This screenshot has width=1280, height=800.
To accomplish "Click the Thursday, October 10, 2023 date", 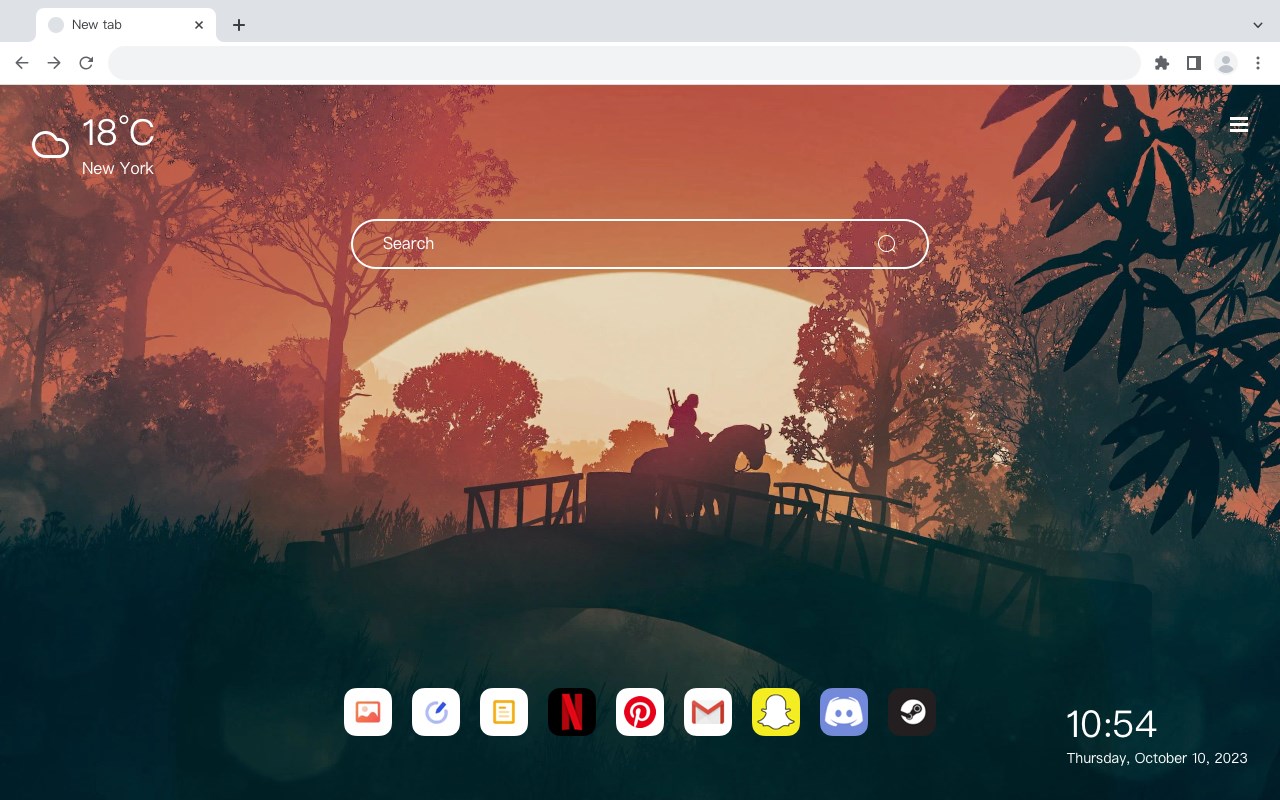I will 1157,758.
